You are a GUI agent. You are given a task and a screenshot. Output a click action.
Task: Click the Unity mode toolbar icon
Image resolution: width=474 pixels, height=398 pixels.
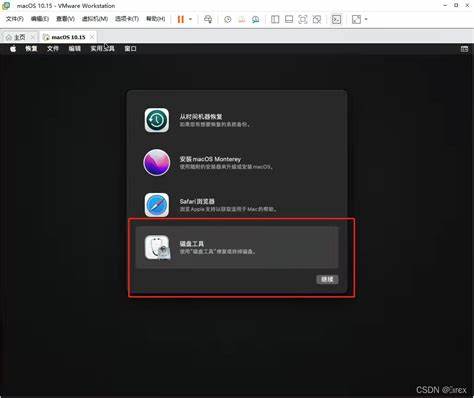(x=317, y=19)
